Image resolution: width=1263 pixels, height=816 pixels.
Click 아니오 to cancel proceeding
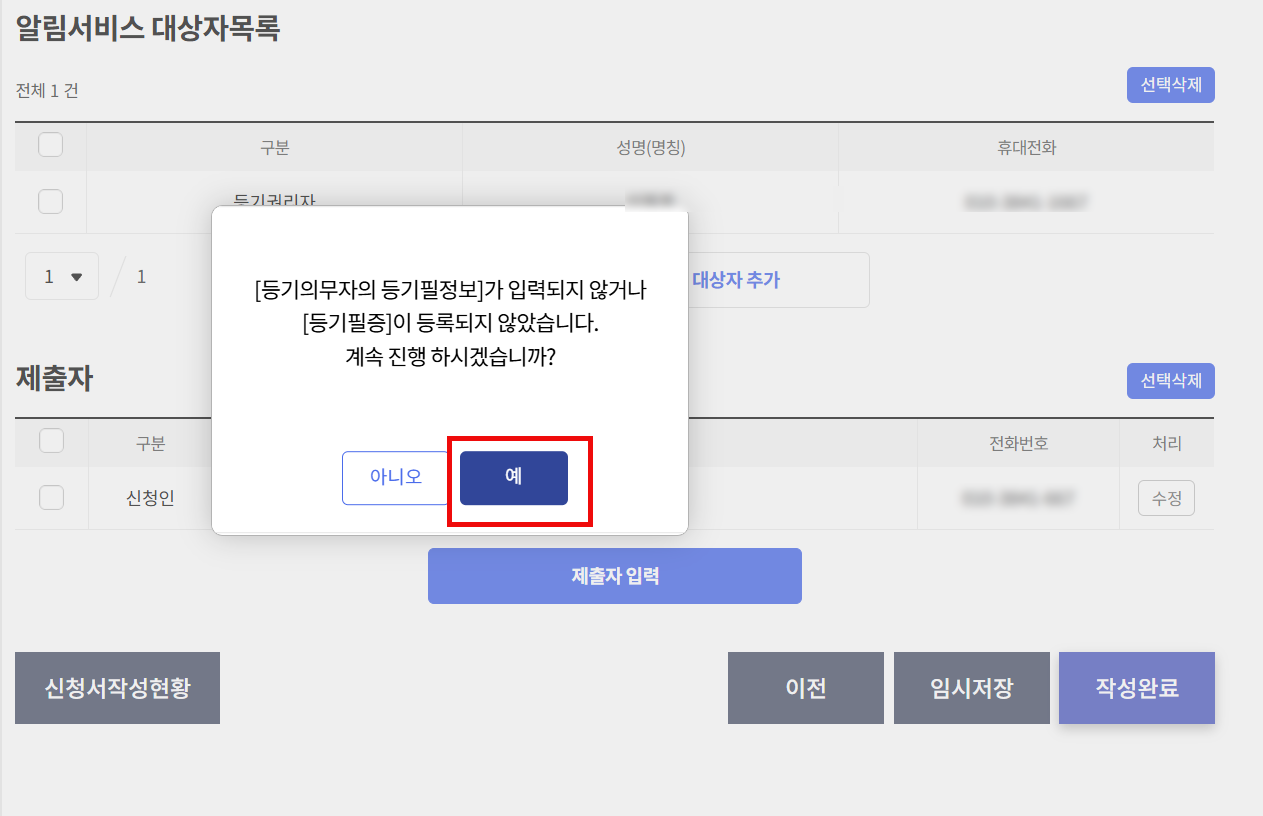coord(395,478)
